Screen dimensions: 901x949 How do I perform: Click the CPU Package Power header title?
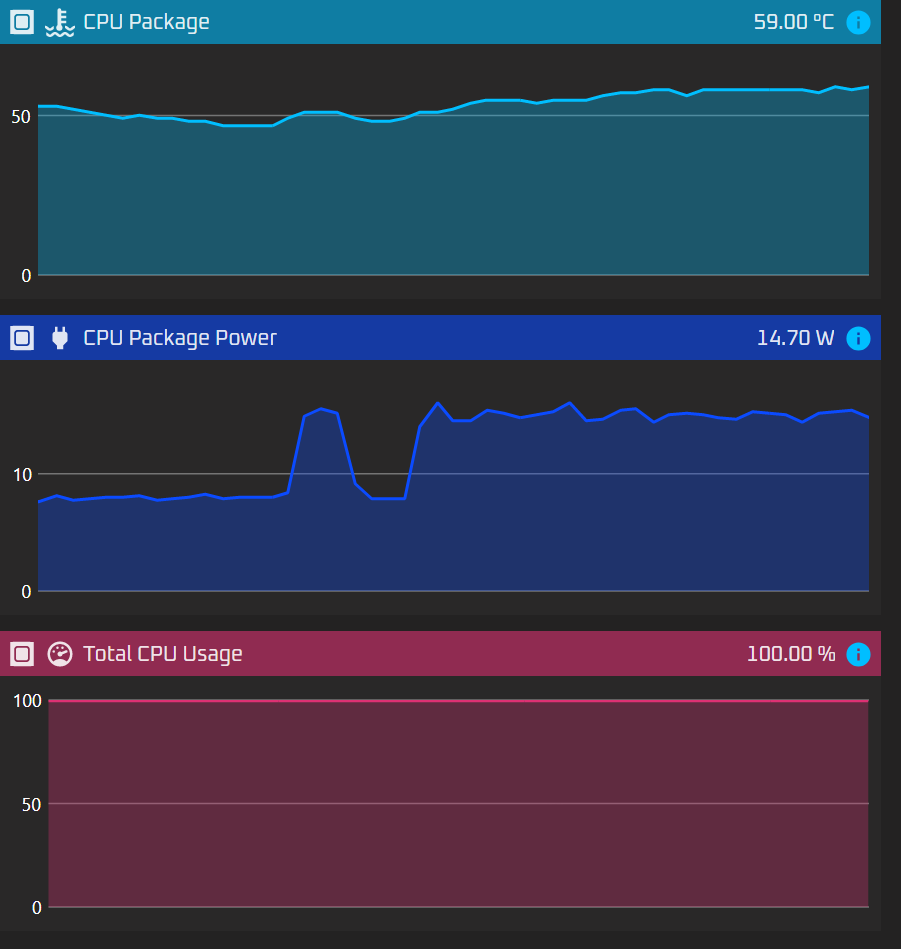[x=180, y=338]
